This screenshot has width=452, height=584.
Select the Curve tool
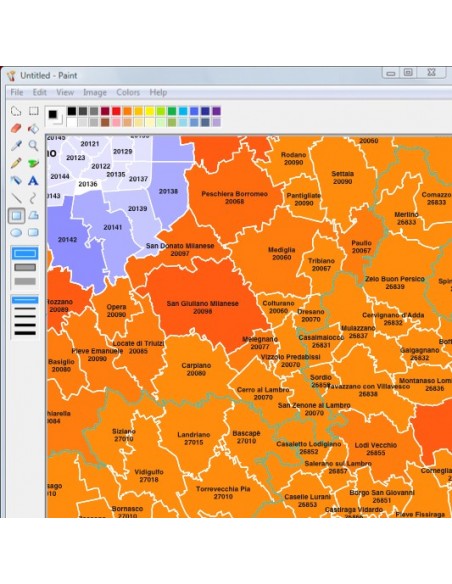pyautogui.click(x=34, y=198)
